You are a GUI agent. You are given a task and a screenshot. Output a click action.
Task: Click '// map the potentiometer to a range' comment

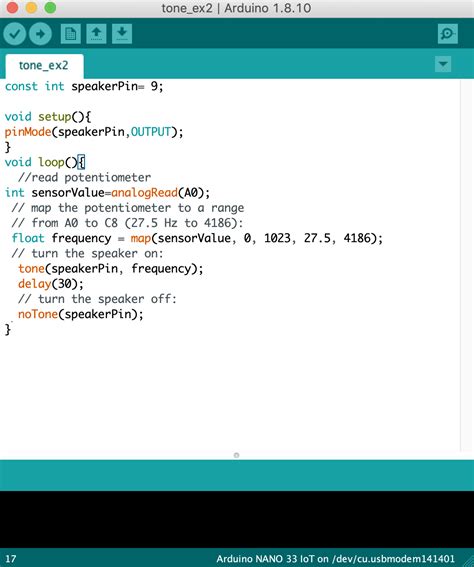click(x=128, y=208)
